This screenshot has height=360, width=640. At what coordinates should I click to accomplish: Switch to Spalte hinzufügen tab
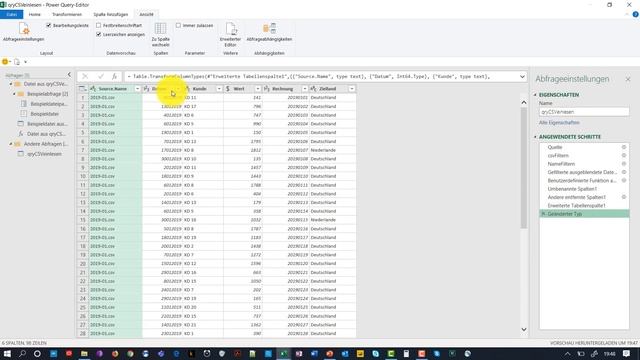point(111,14)
